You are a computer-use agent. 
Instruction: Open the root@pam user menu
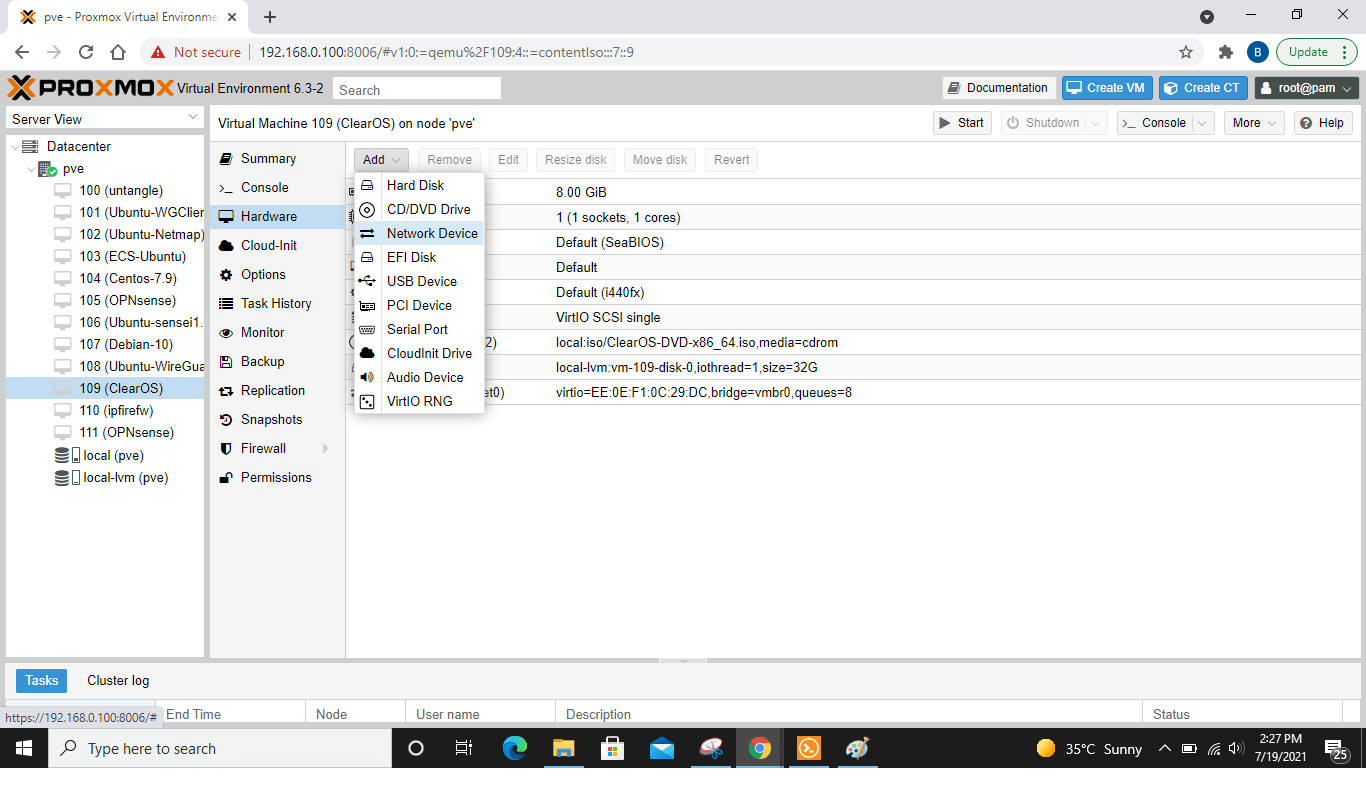[1305, 87]
